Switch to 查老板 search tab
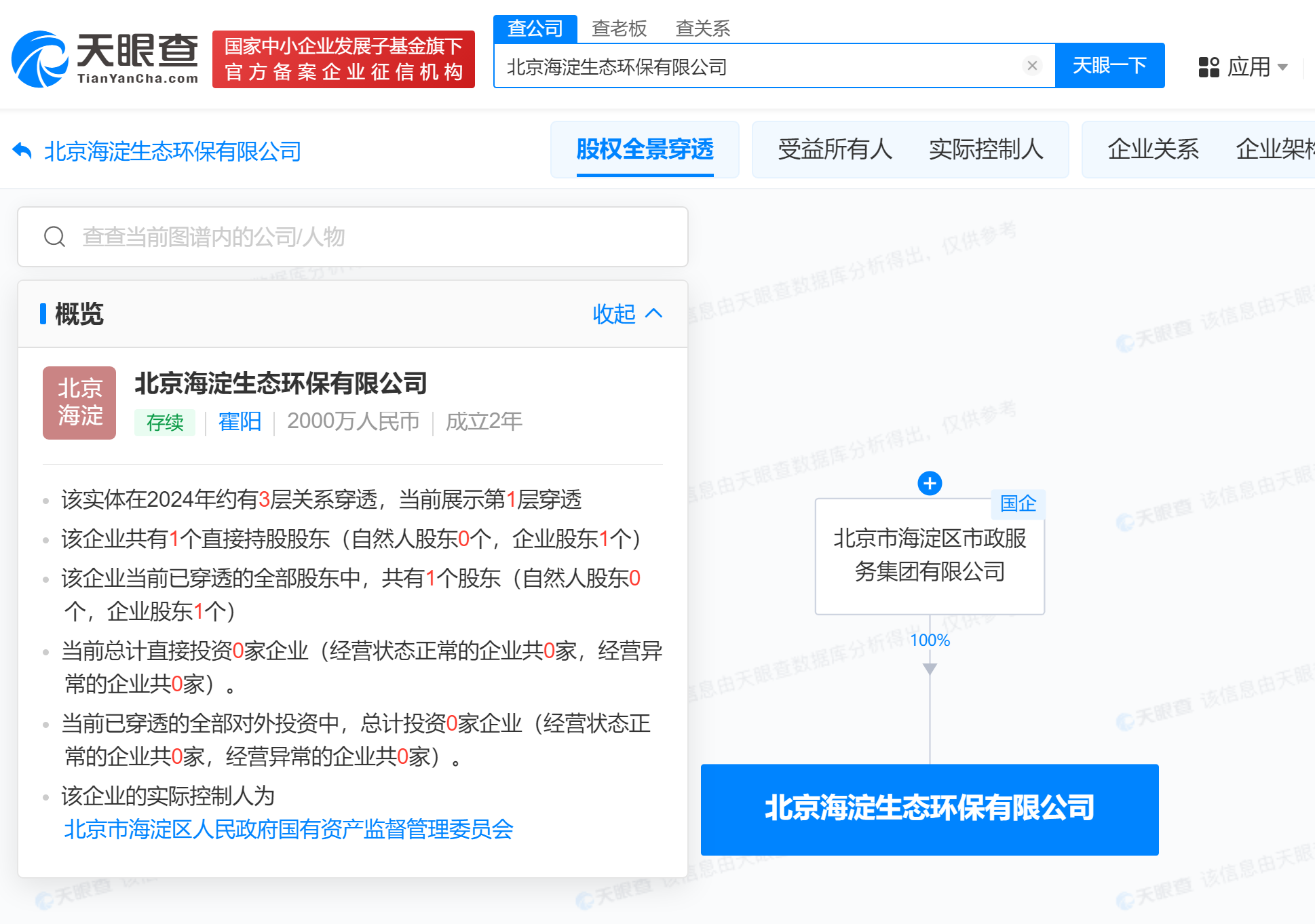Viewport: 1315px width, 924px height. click(x=620, y=28)
